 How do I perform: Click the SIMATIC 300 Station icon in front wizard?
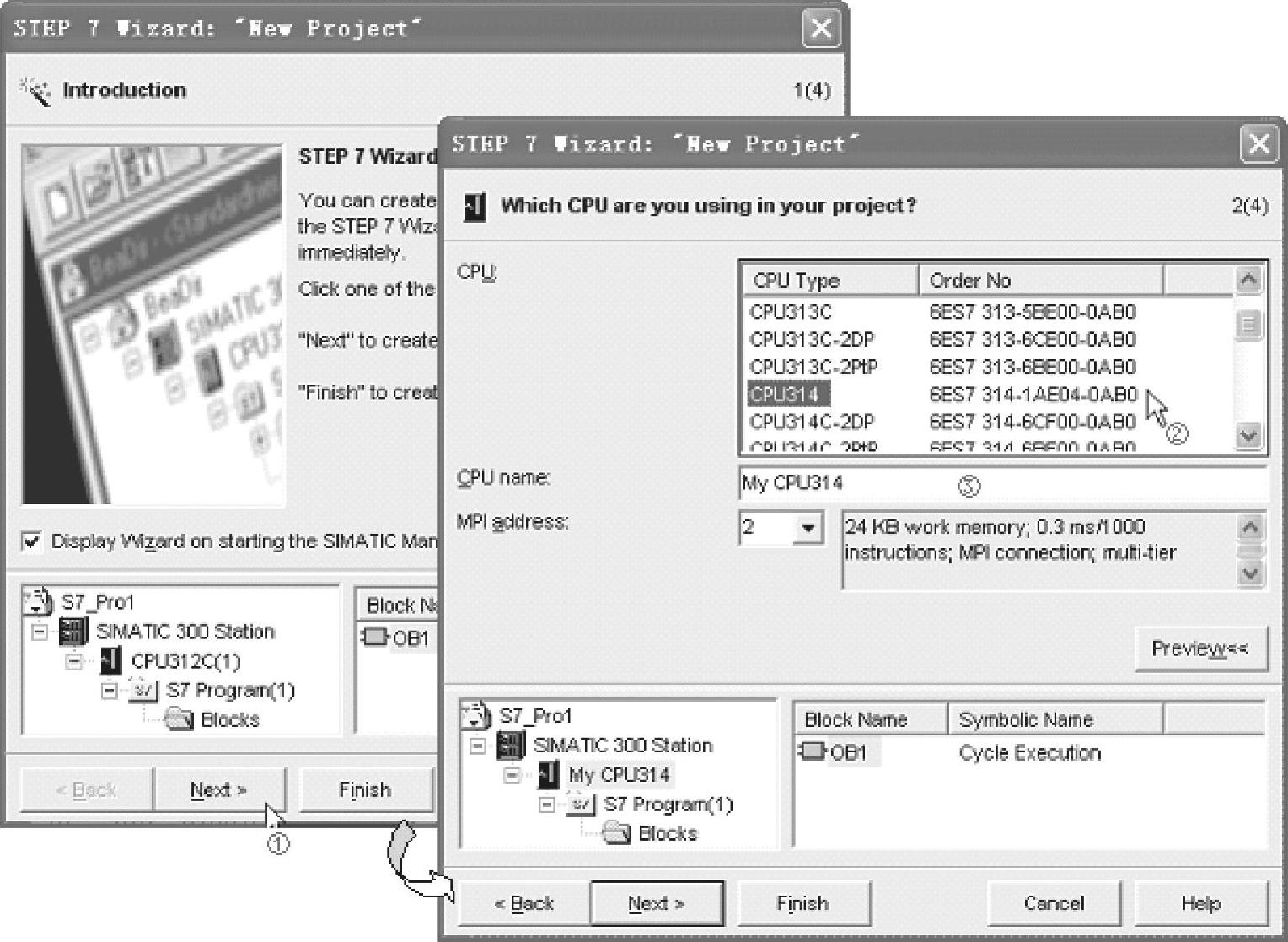[511, 745]
